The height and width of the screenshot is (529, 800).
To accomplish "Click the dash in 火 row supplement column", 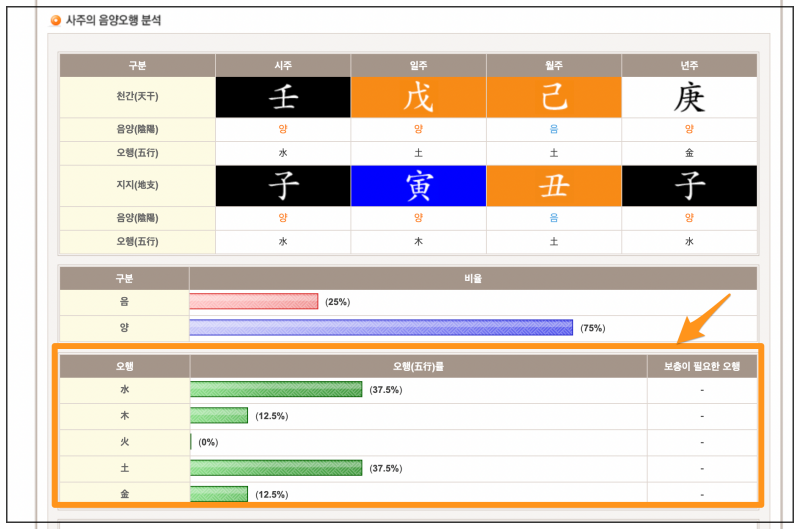I will click(x=702, y=442).
